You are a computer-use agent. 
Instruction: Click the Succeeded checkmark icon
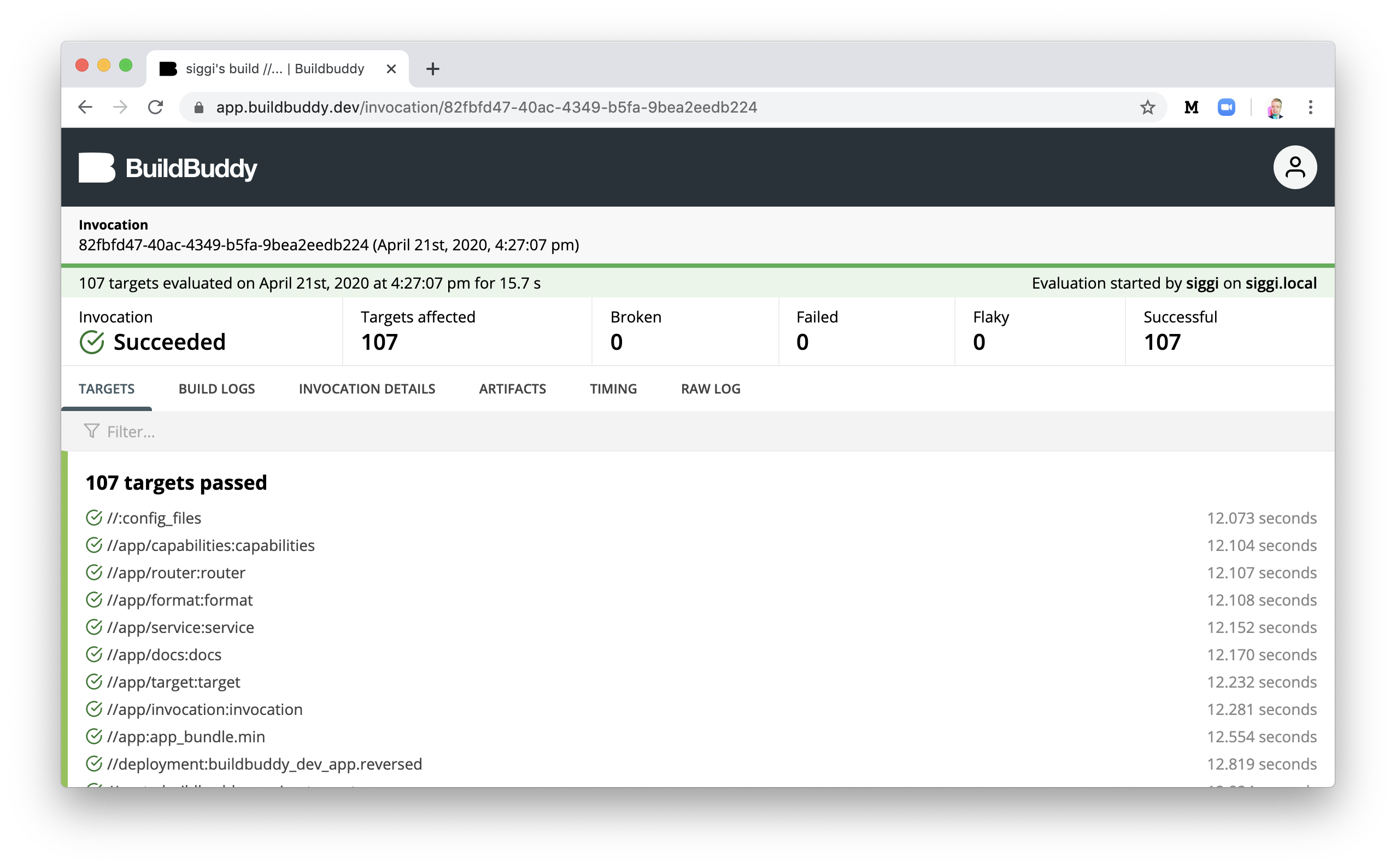pyautogui.click(x=92, y=342)
